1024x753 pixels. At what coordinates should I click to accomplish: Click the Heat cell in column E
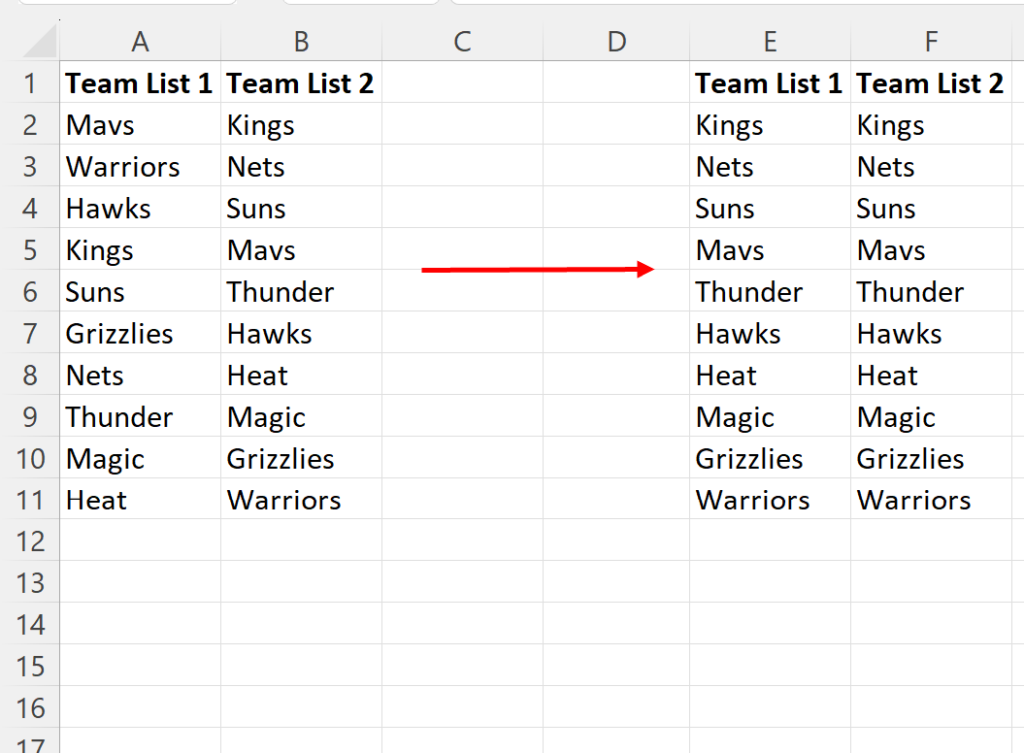[x=770, y=375]
